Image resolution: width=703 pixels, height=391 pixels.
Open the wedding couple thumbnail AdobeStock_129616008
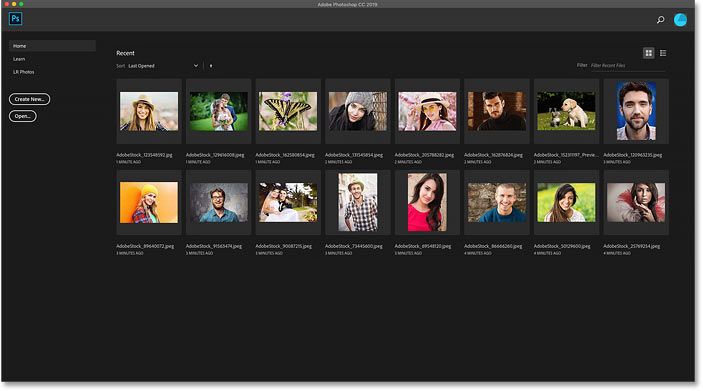tap(218, 111)
